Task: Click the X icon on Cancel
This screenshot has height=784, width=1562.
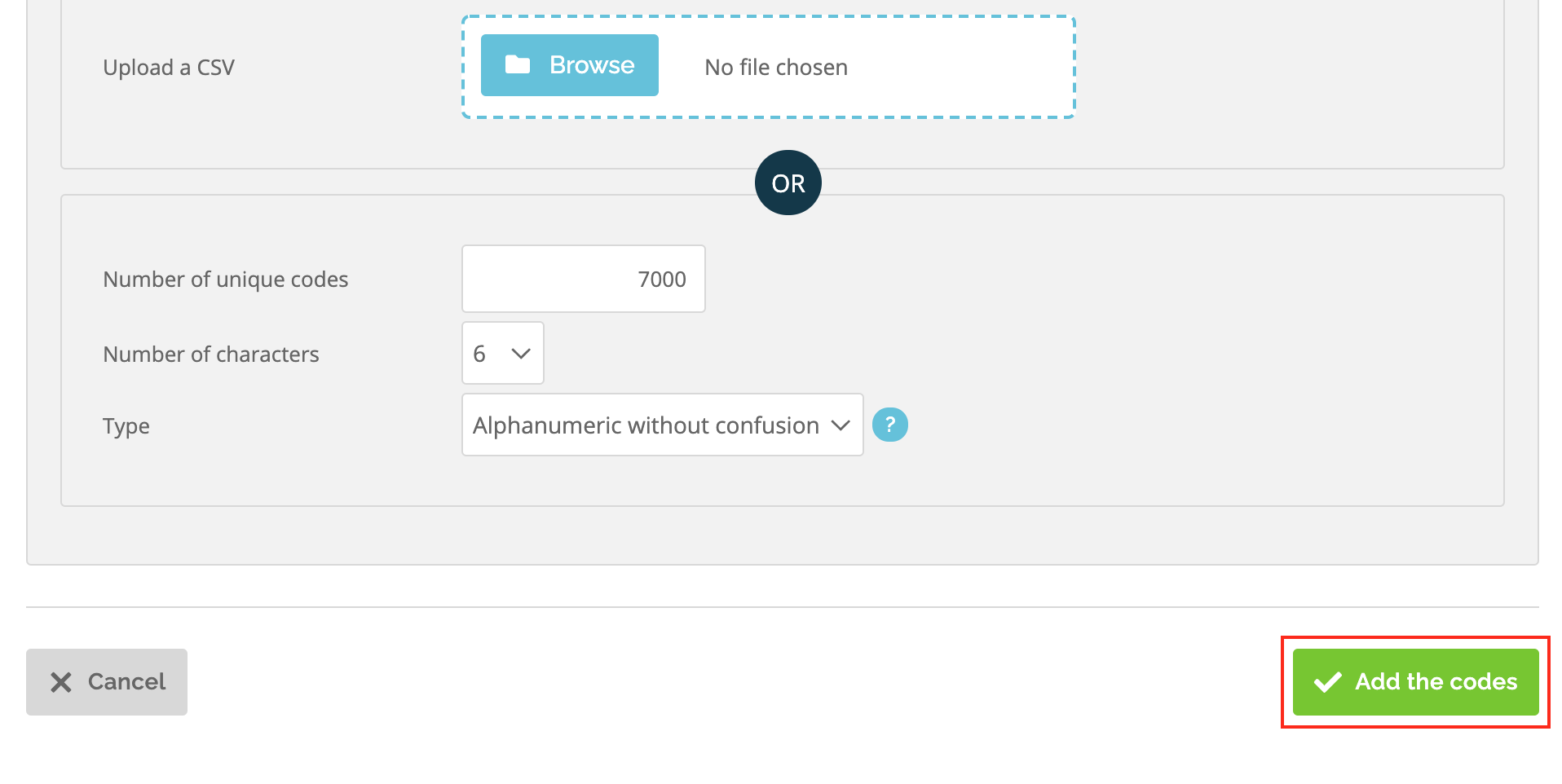Action: click(x=61, y=682)
